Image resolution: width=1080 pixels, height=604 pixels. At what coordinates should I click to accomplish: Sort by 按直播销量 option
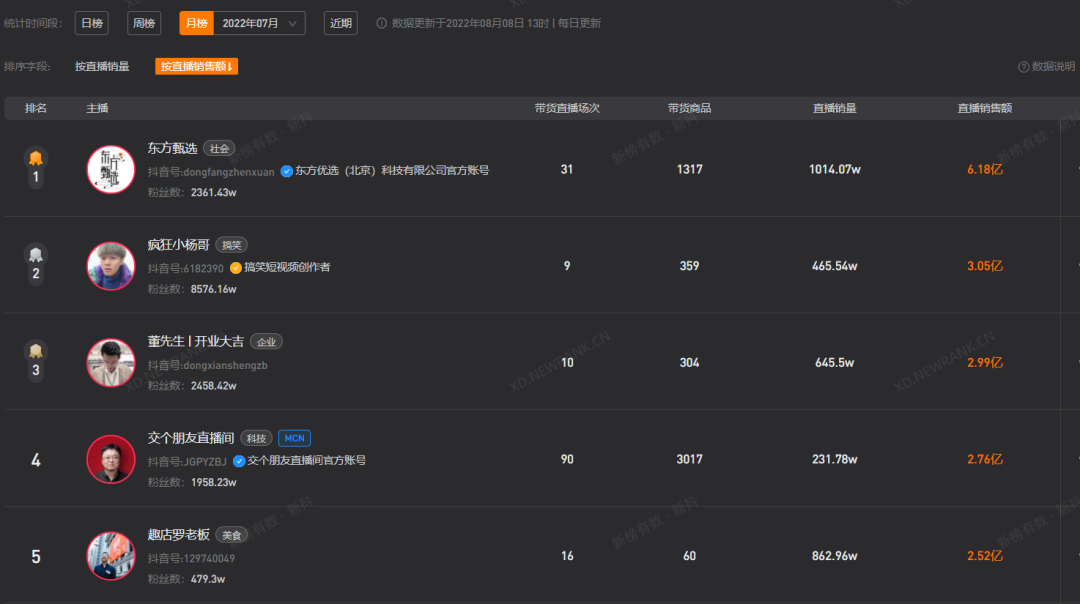[102, 67]
